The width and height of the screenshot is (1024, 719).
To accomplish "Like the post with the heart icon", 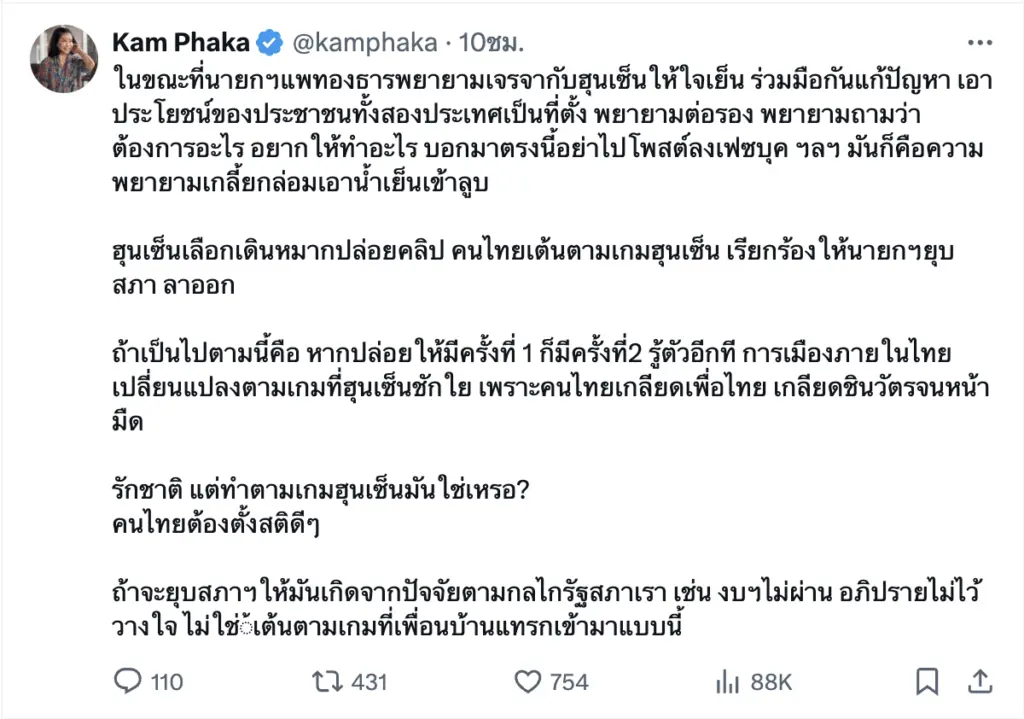I will [x=527, y=681].
